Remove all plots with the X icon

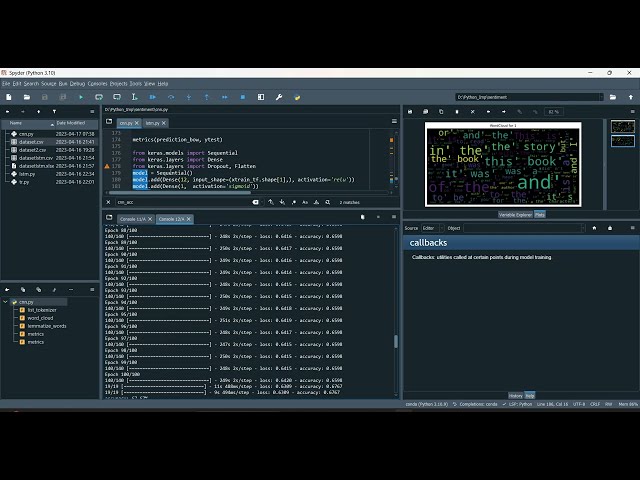(473, 112)
